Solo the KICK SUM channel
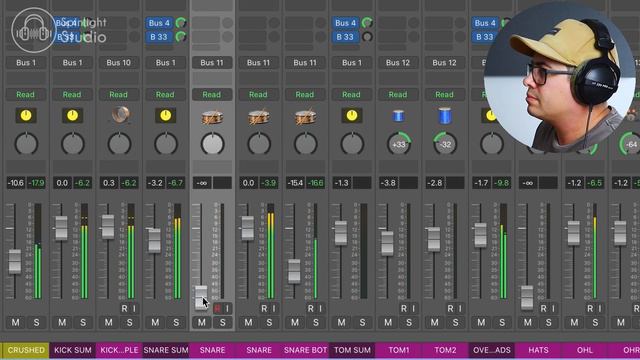 point(83,323)
